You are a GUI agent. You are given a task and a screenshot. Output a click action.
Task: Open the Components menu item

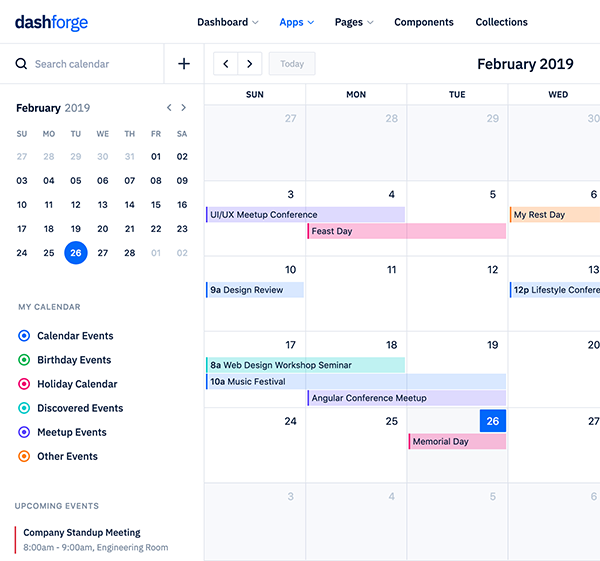coord(423,22)
